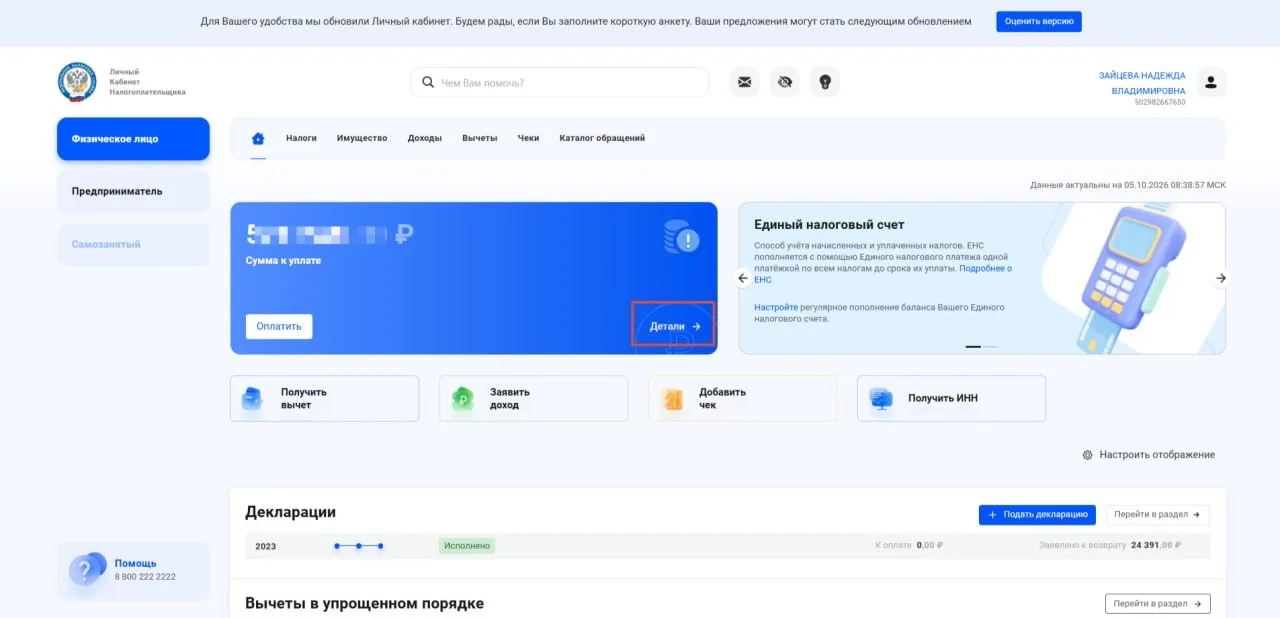Open Настроить отображение settings
Viewport: 1280px width, 618px height.
[x=1148, y=454]
